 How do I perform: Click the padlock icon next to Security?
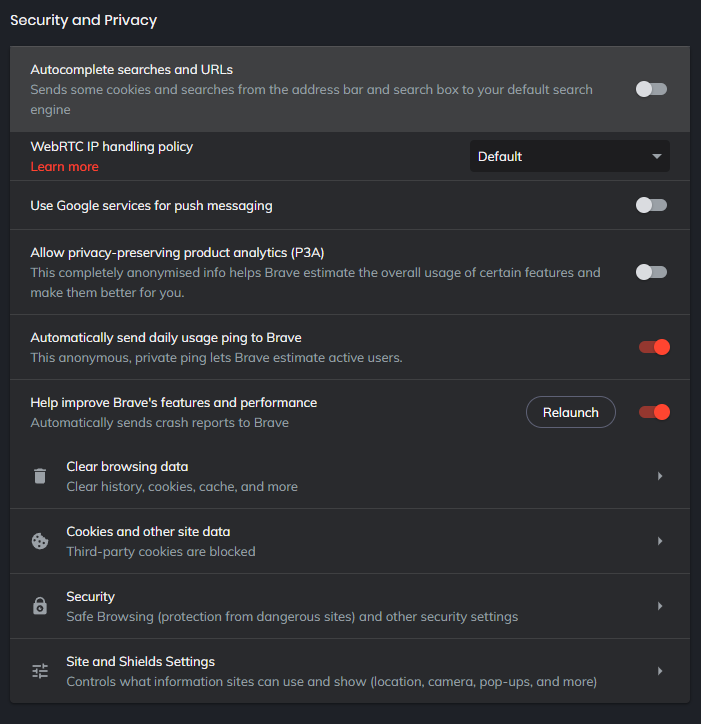40,606
